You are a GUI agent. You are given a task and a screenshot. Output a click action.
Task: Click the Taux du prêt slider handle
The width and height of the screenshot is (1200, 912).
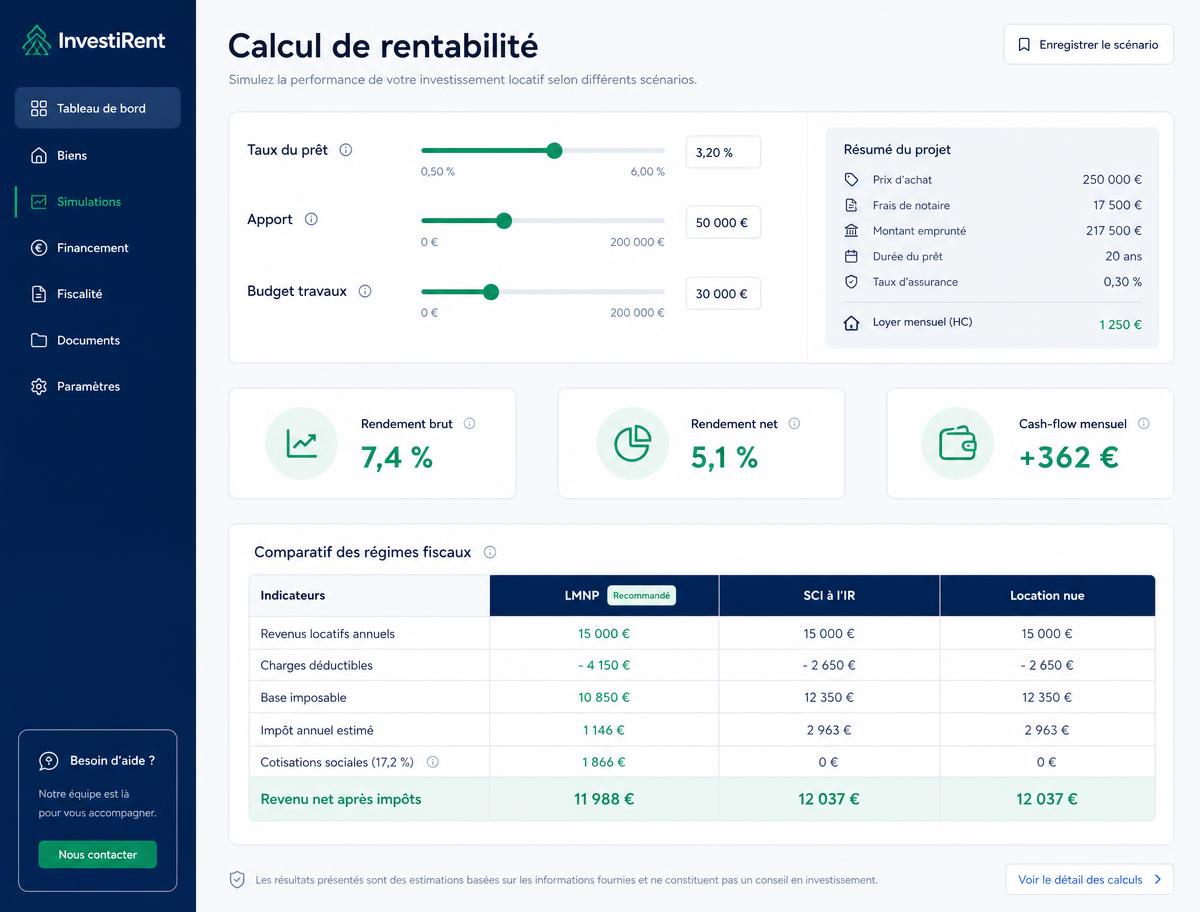click(x=554, y=150)
